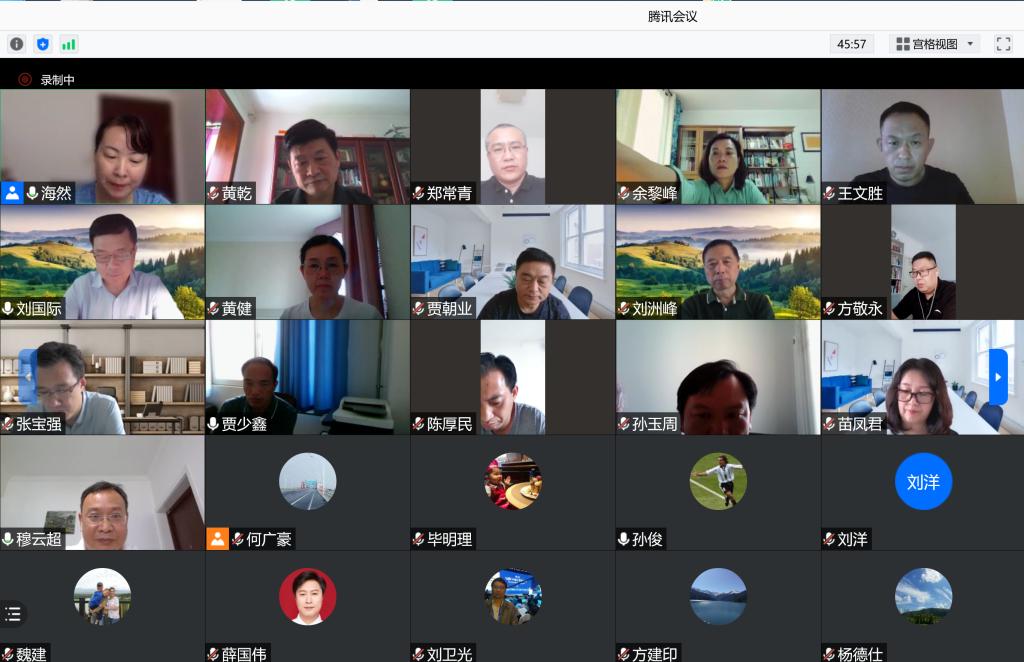
Task: Click 孙俊's active microphone icon
Action: coord(624,539)
